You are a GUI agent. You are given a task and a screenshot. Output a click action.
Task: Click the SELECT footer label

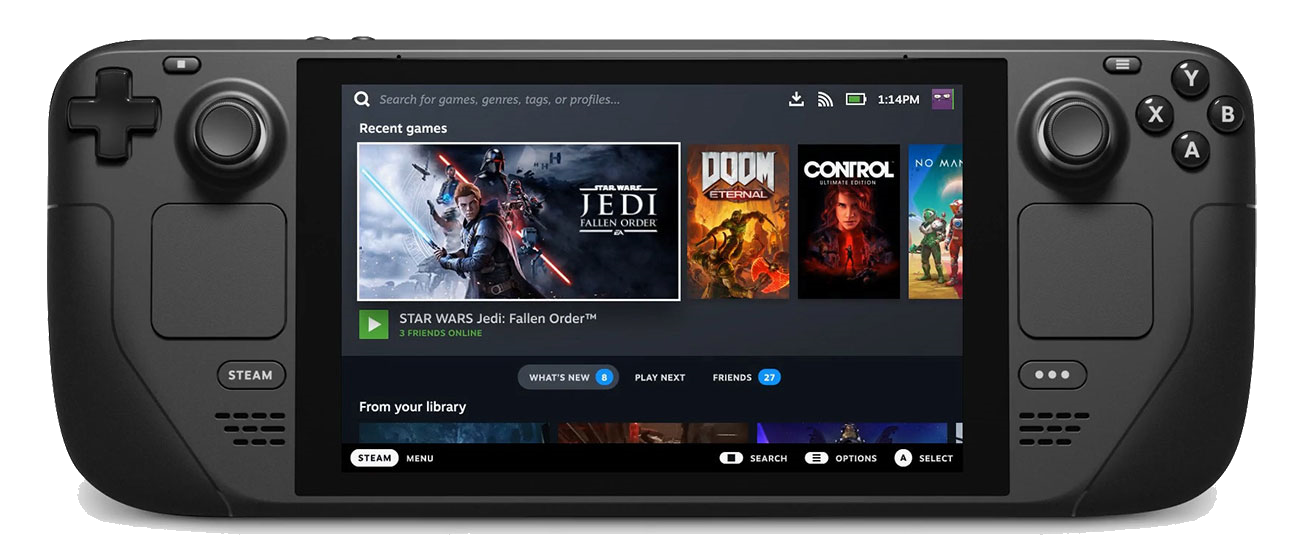[936, 458]
